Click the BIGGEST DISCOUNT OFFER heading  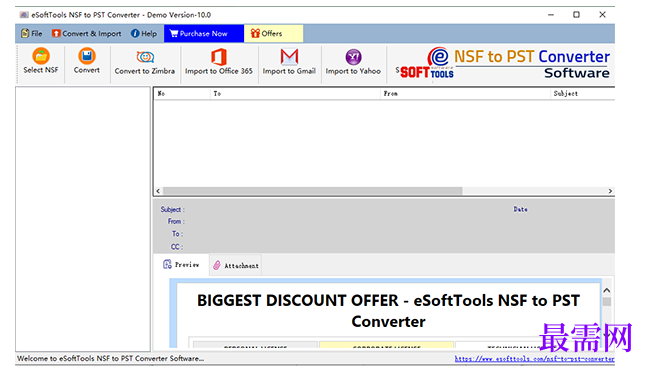tap(388, 311)
